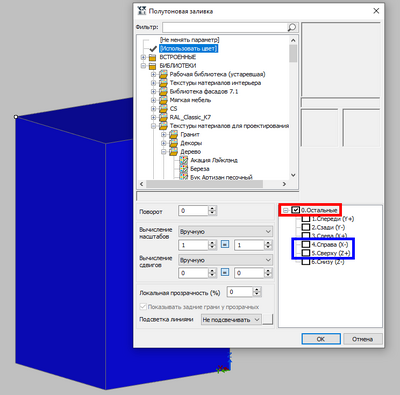400x395 pixels.
Task: Collapse the Дерево tree node
Action: coord(164,152)
